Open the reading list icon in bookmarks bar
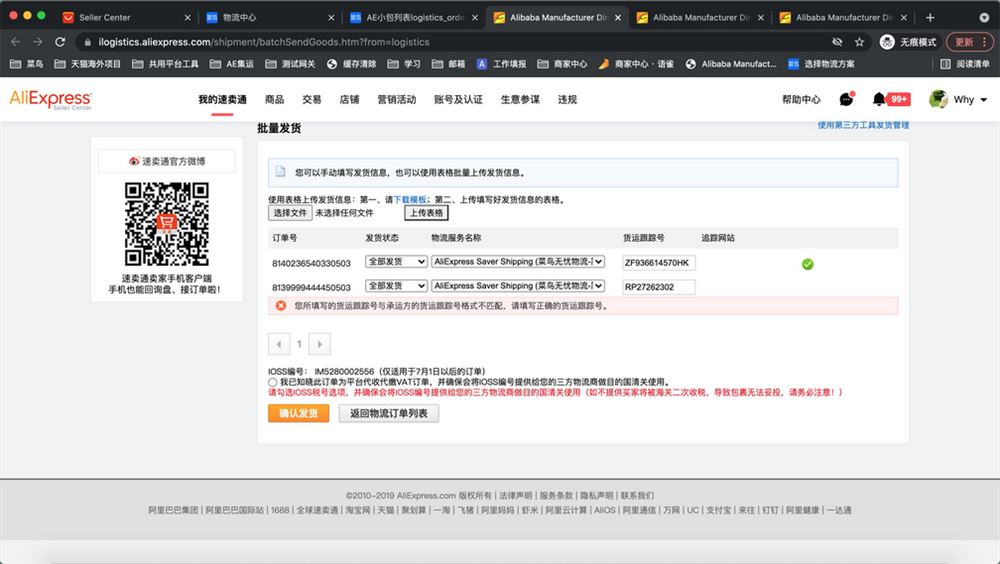1000x564 pixels. pos(945,64)
